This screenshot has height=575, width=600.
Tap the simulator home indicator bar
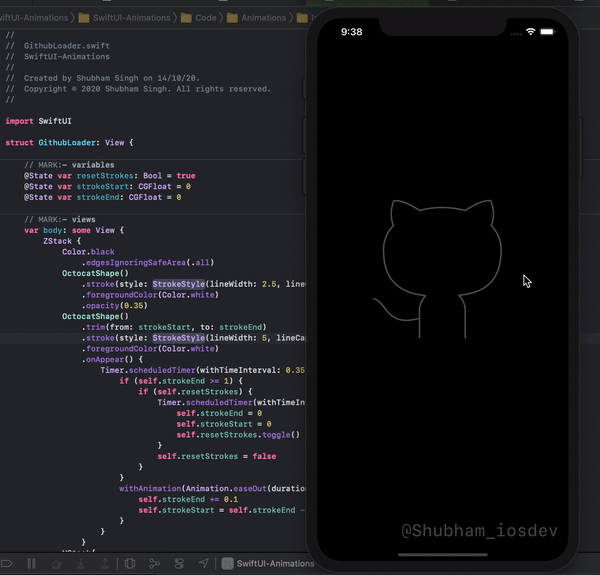pos(443,554)
